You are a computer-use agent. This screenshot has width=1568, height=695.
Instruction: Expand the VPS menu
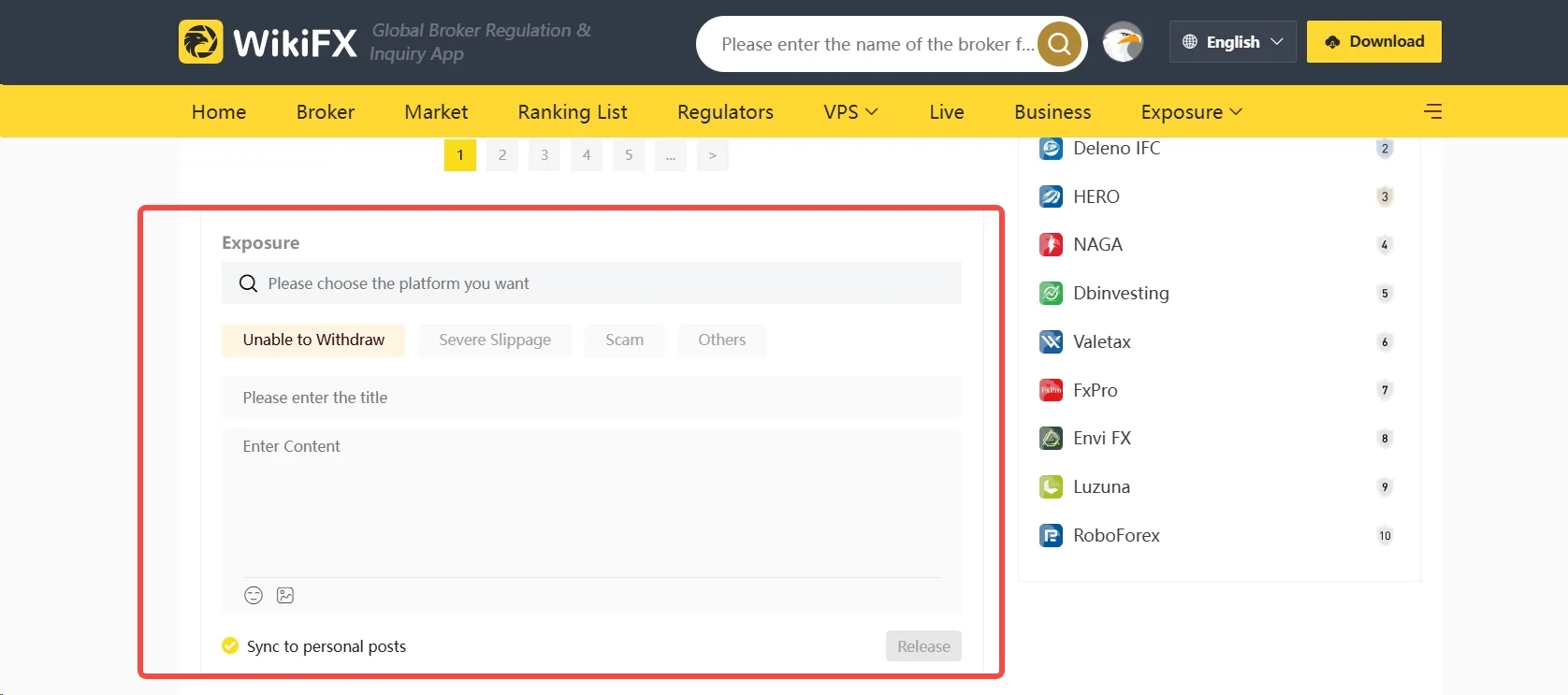coord(850,111)
